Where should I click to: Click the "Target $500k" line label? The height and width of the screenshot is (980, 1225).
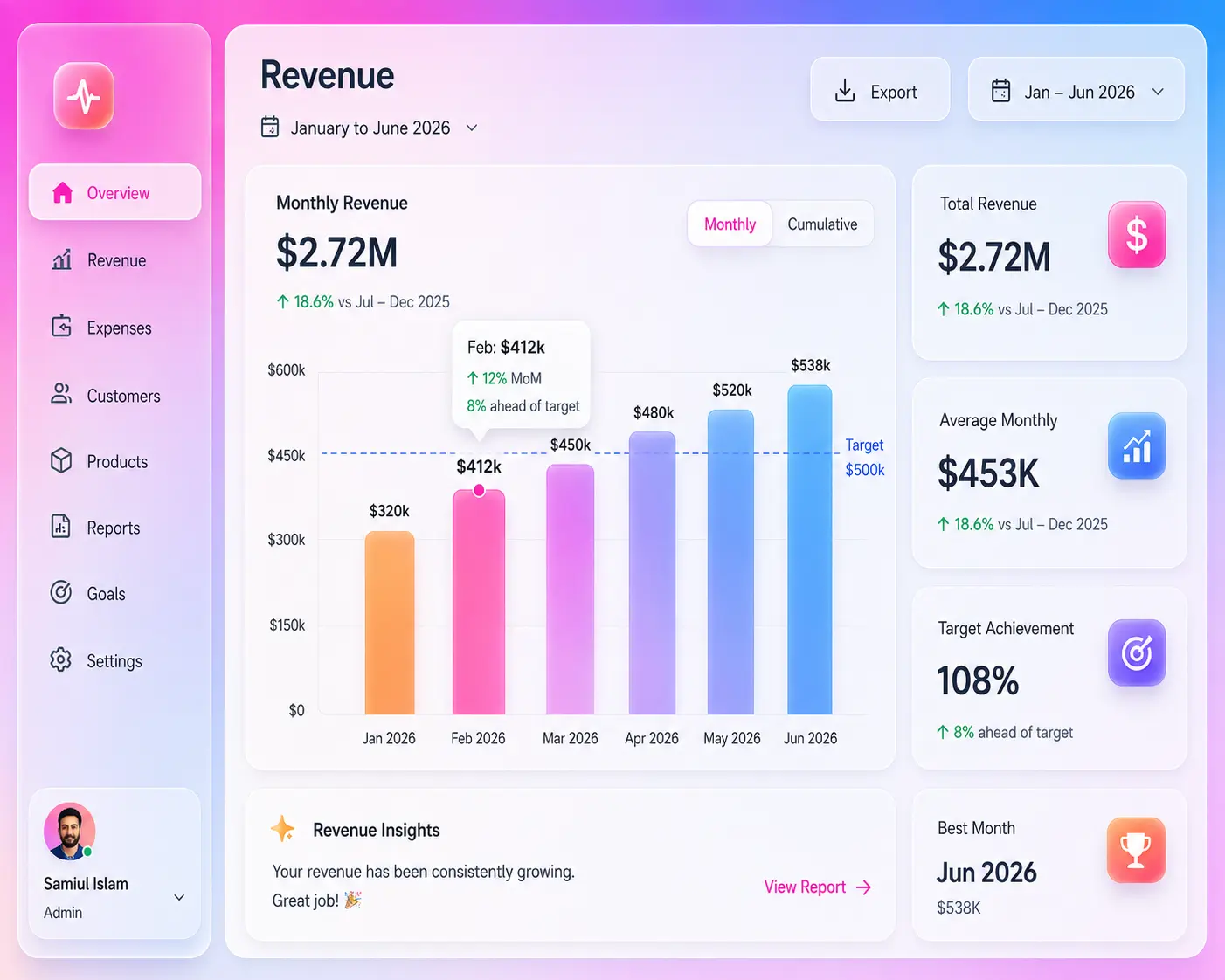pos(865,457)
